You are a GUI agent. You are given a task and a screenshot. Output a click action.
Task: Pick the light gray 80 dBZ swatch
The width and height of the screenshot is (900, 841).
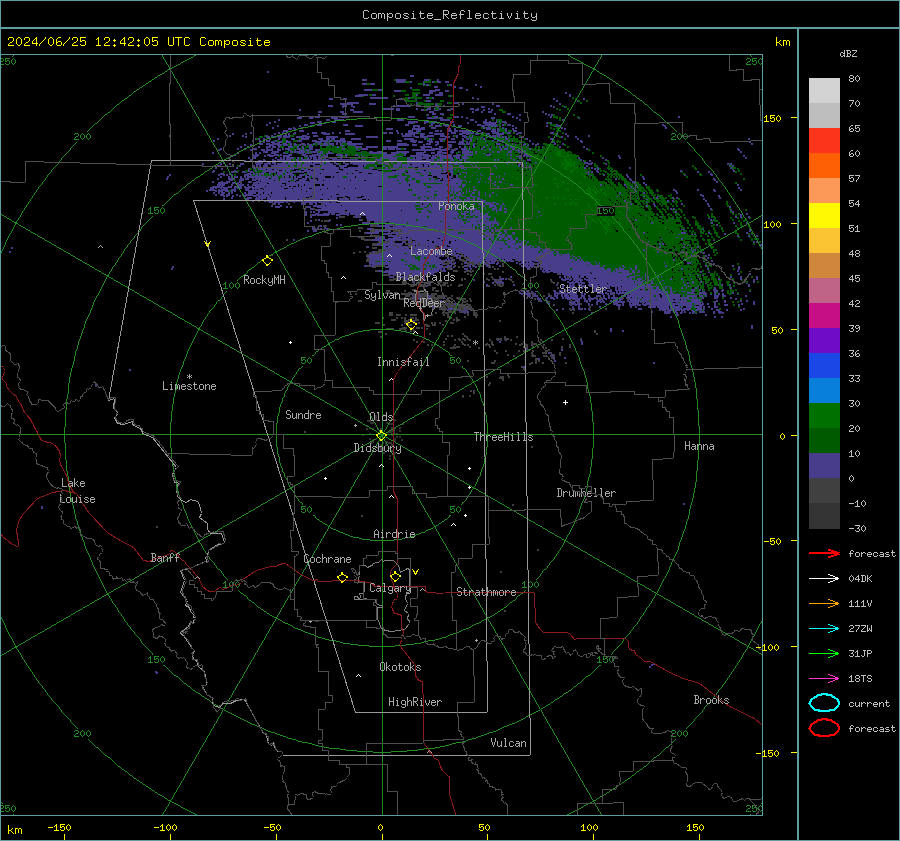[x=824, y=90]
